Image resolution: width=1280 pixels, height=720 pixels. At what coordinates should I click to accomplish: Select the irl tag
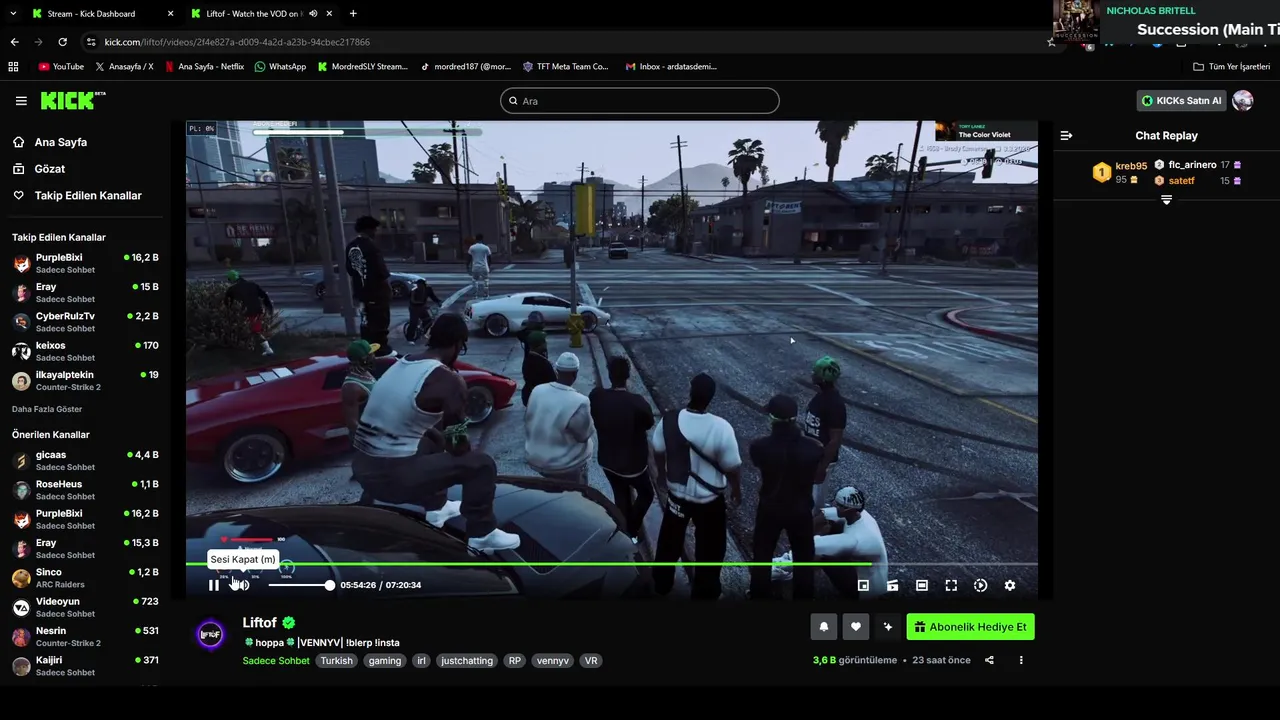tap(422, 661)
